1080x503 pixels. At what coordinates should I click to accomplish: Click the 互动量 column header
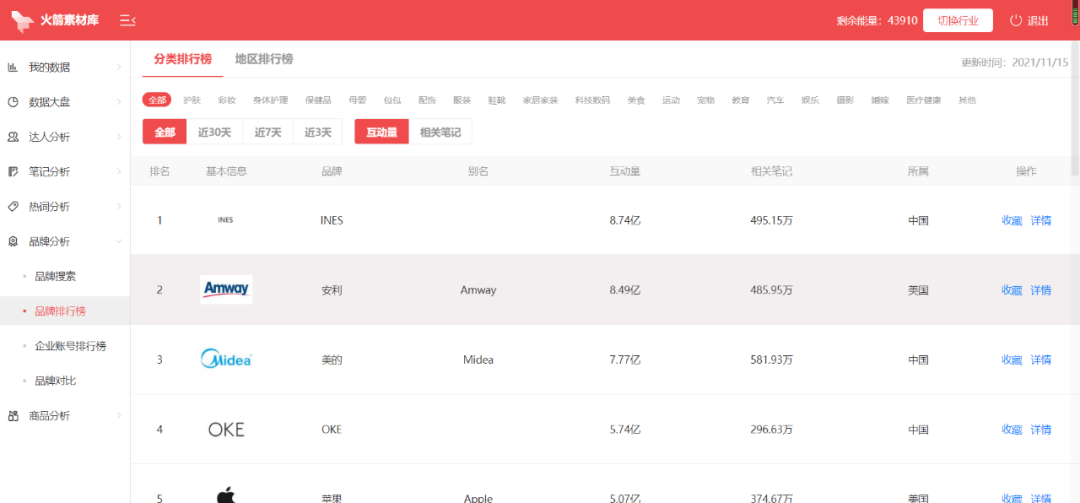click(x=625, y=172)
